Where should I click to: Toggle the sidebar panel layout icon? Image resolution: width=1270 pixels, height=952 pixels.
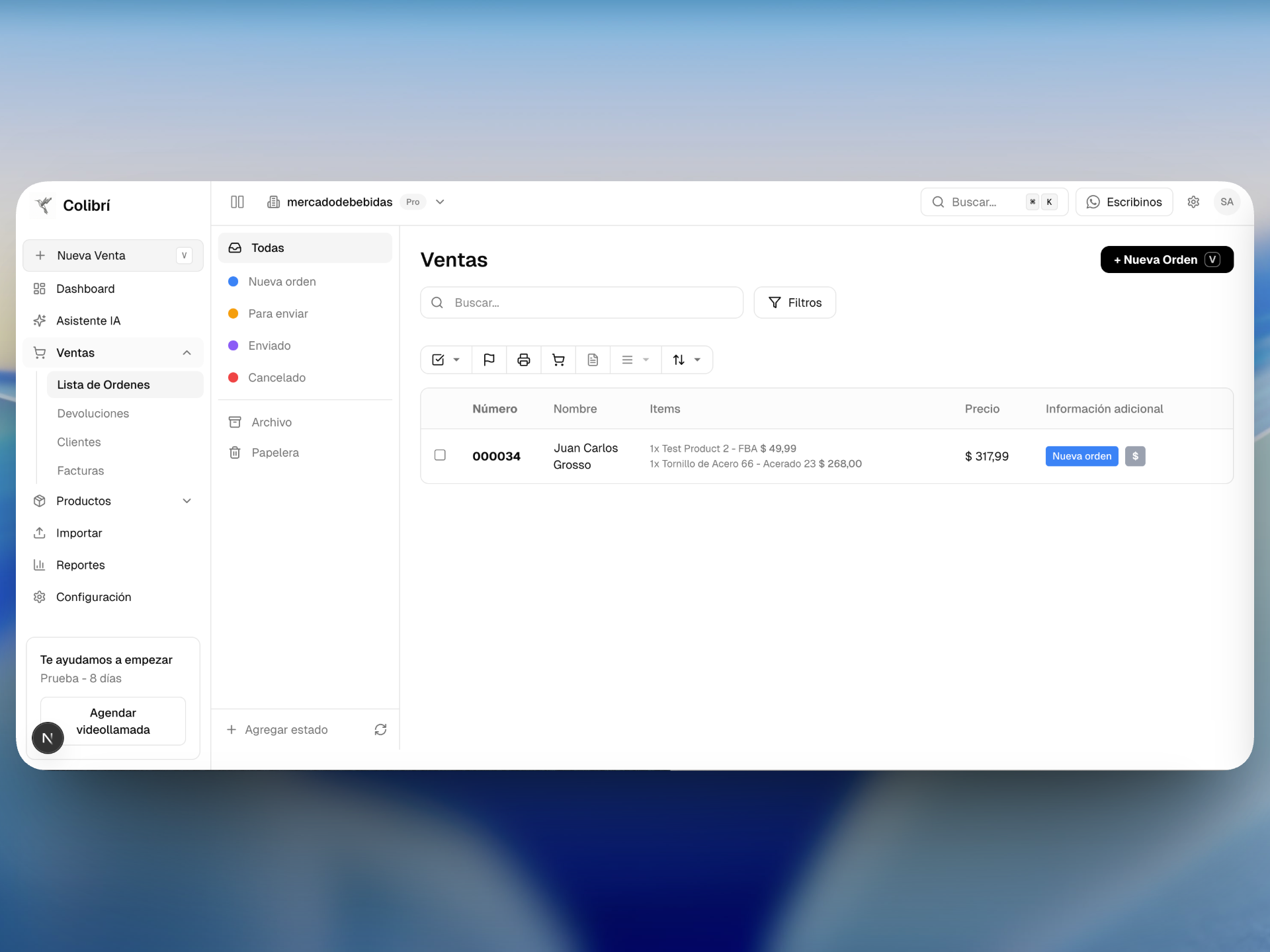pos(237,202)
